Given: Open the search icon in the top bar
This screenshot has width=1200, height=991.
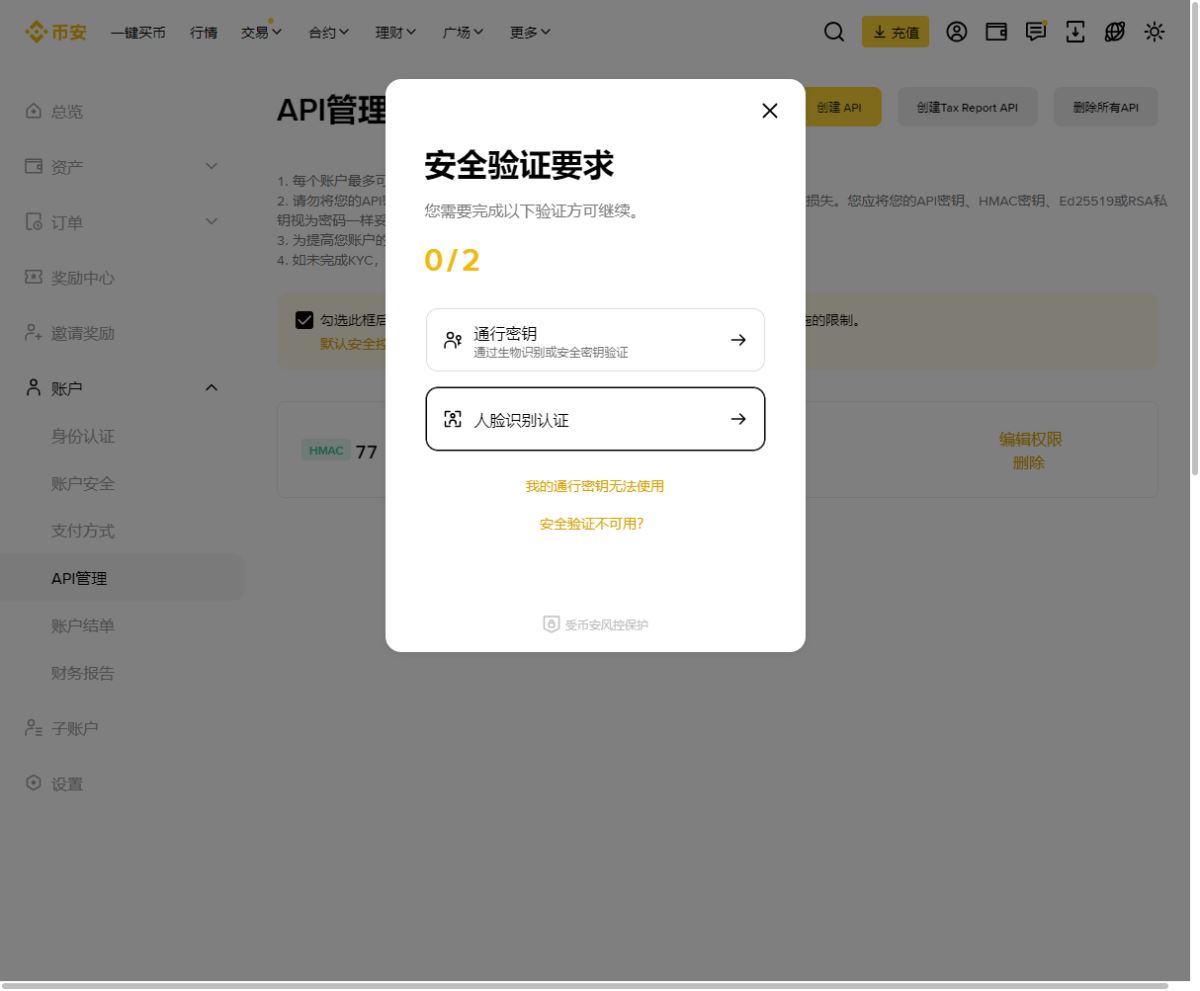Looking at the screenshot, I should tap(833, 32).
